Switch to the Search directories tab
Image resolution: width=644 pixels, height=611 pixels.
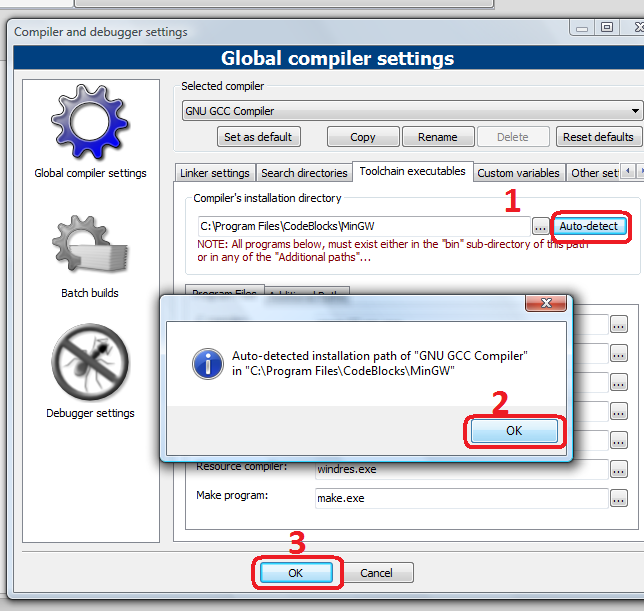(306, 173)
